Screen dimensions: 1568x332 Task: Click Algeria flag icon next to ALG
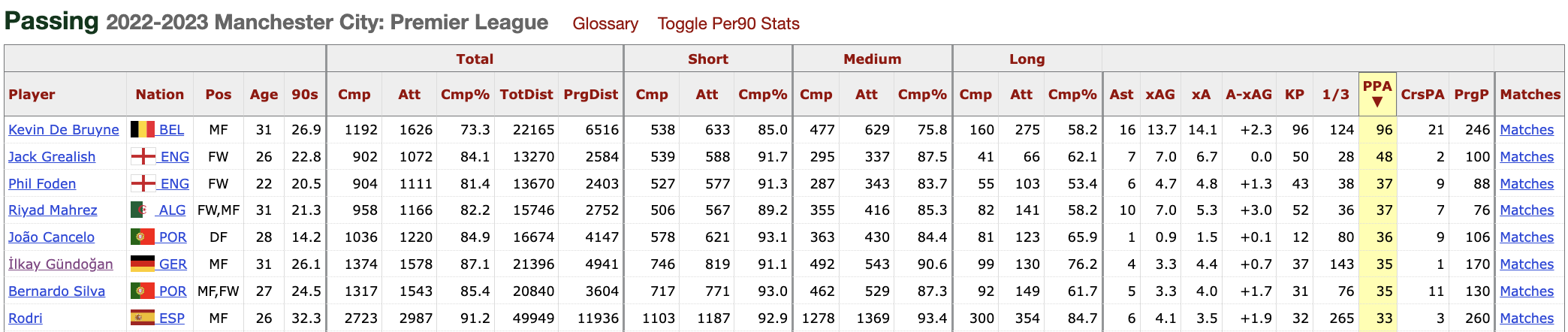[143, 210]
